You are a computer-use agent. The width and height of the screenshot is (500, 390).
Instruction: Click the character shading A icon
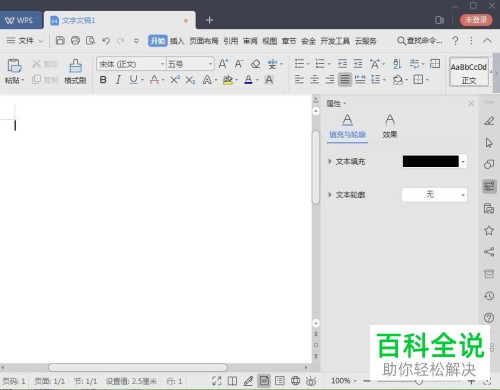(269, 80)
